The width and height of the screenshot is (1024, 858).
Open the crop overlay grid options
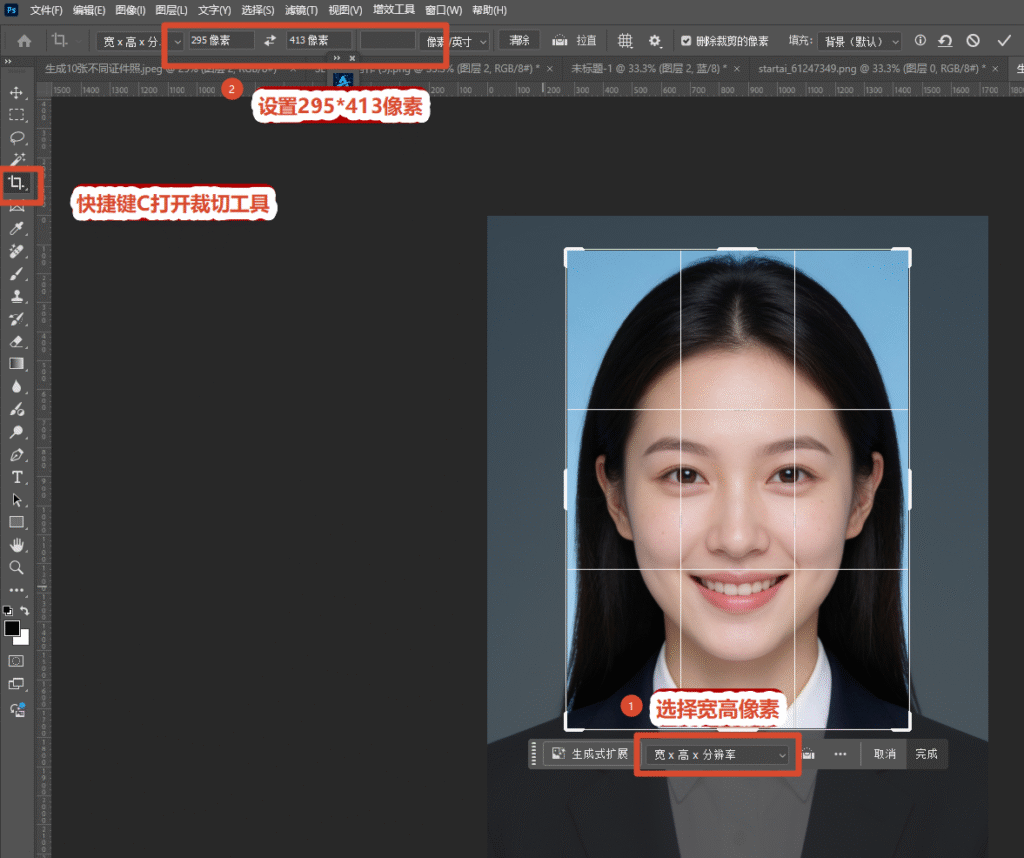(625, 41)
